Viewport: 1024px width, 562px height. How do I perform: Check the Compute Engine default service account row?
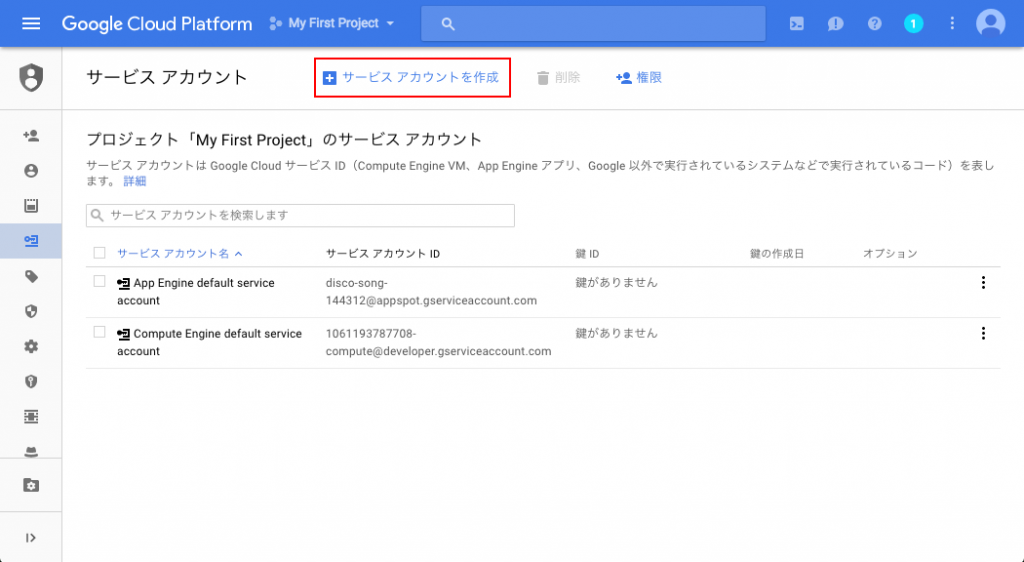pyautogui.click(x=99, y=332)
